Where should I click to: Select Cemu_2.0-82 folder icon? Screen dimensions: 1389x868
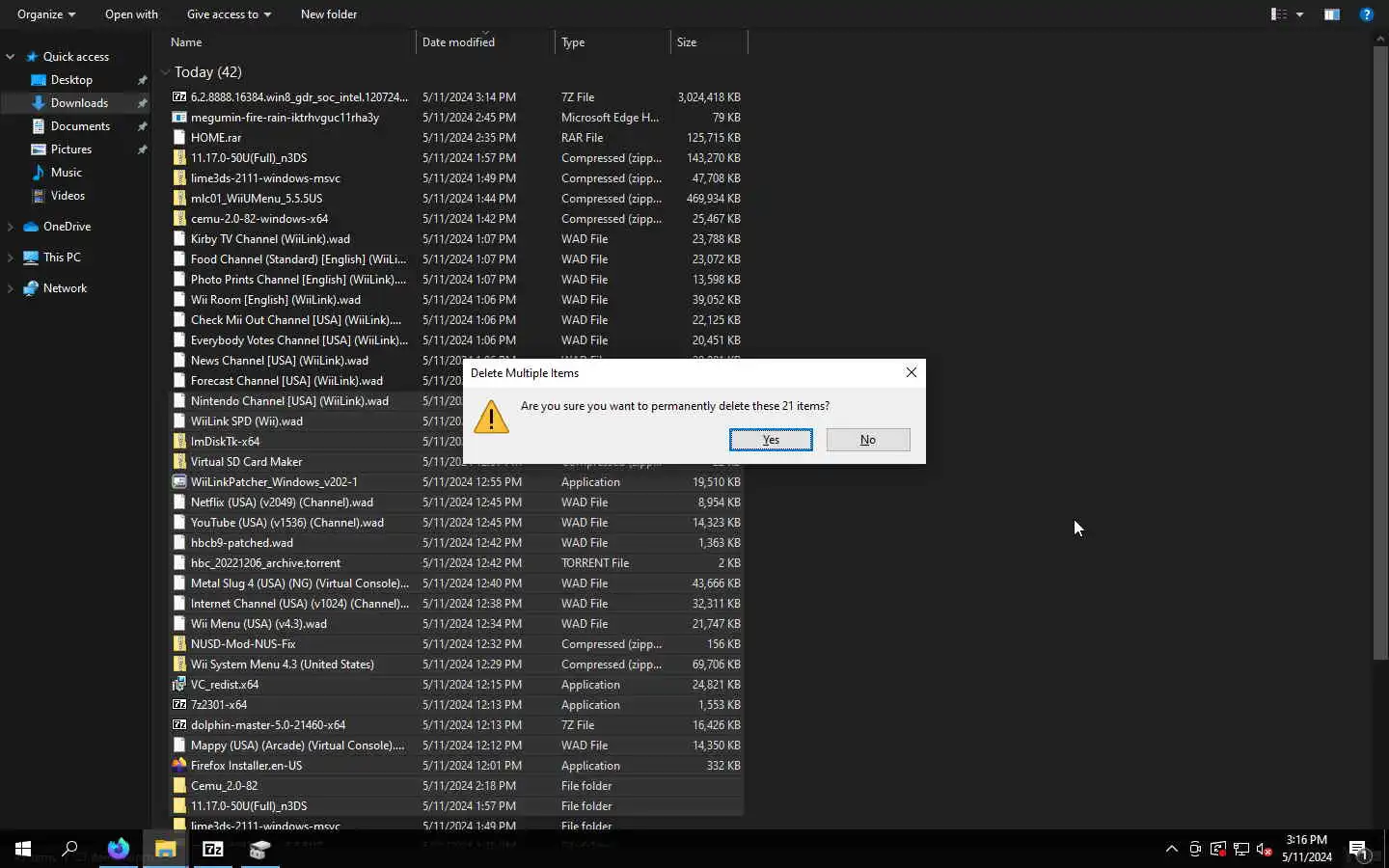pyautogui.click(x=179, y=786)
